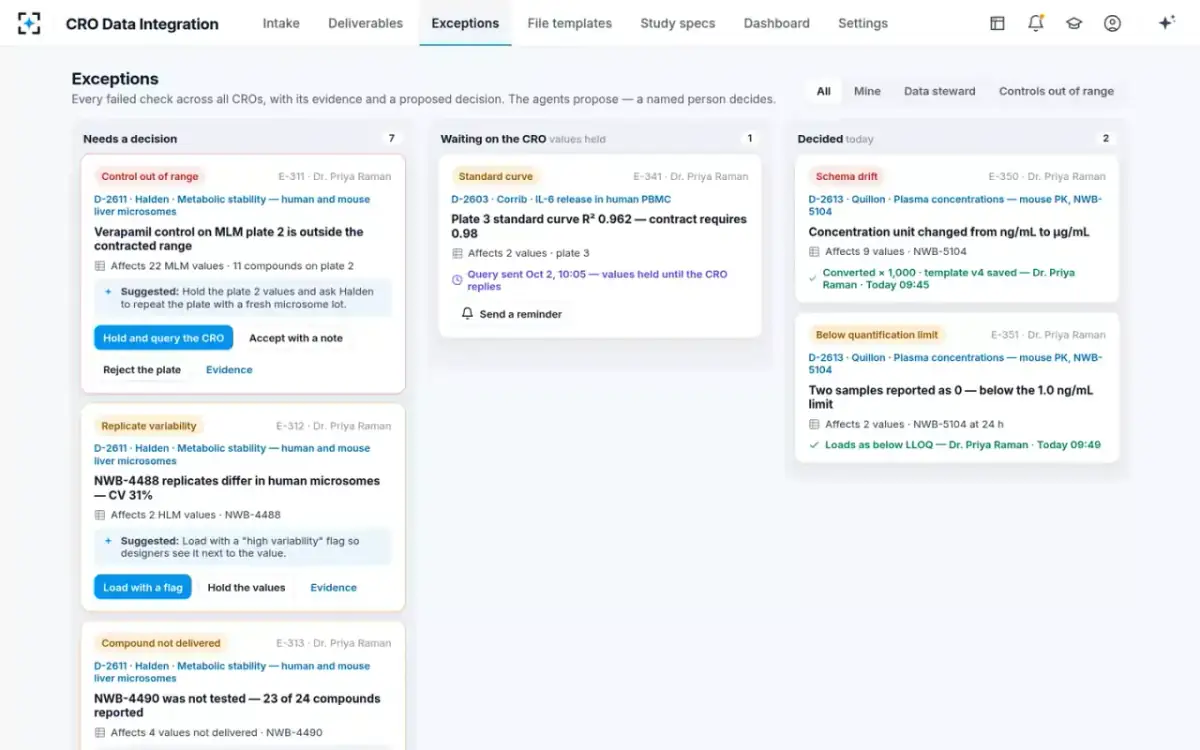Click exception ID E-350

(x=1004, y=176)
